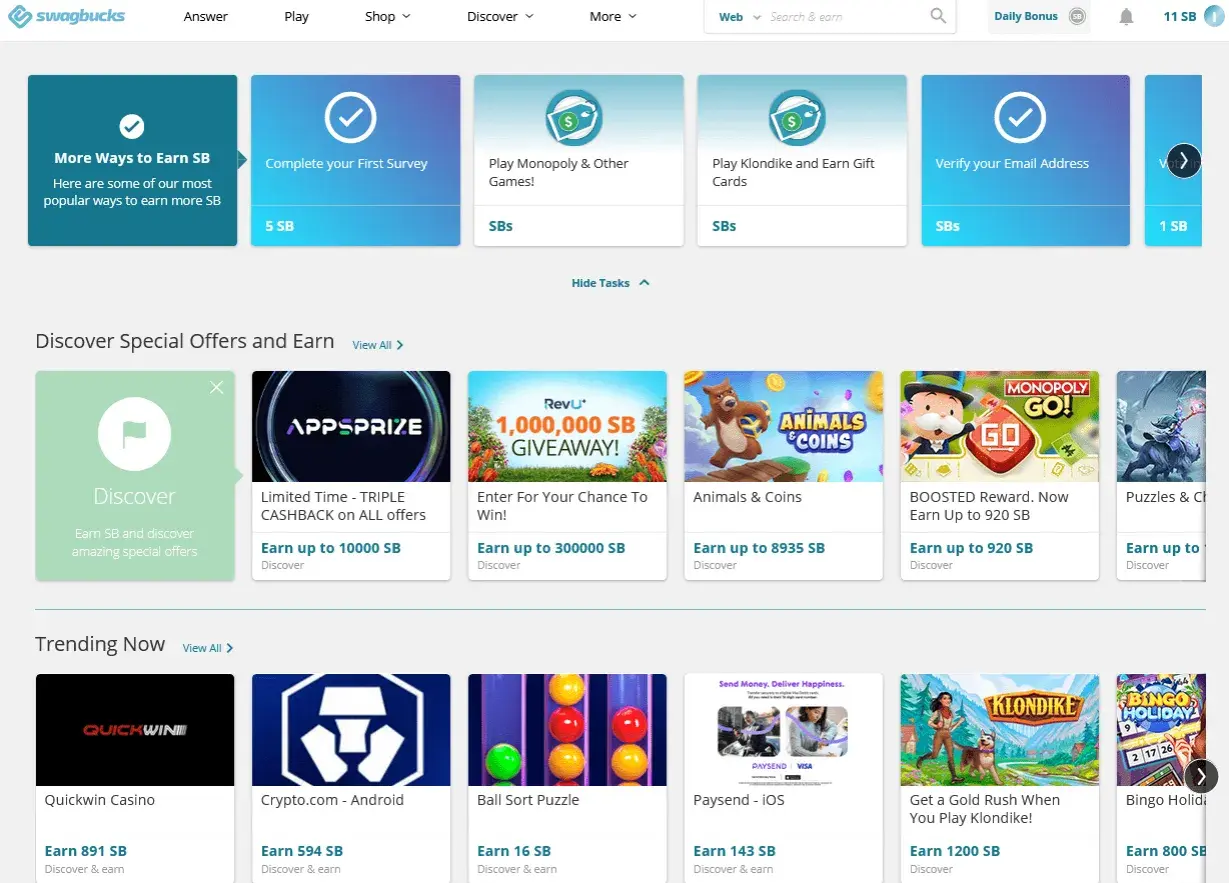The width and height of the screenshot is (1229, 883).
Task: Click 'Verify your Email Address' label
Action: [1012, 164]
